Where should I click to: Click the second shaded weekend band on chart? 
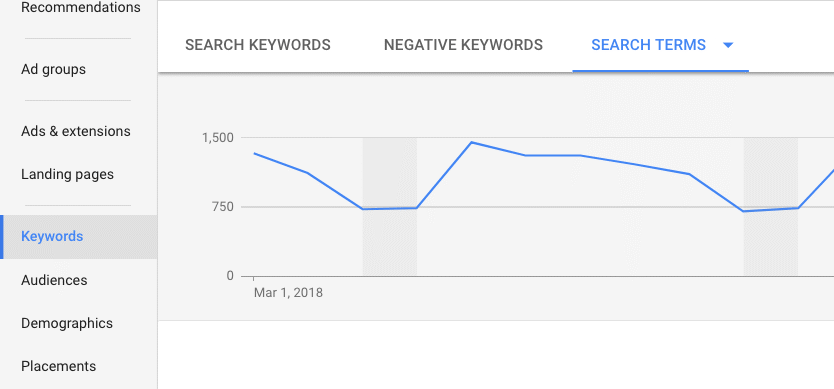point(770,206)
